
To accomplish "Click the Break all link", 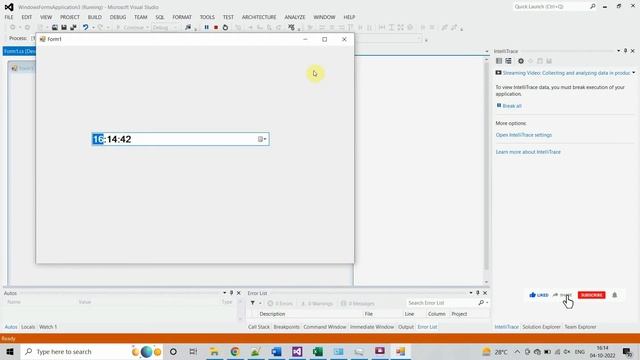I will coord(512,106).
